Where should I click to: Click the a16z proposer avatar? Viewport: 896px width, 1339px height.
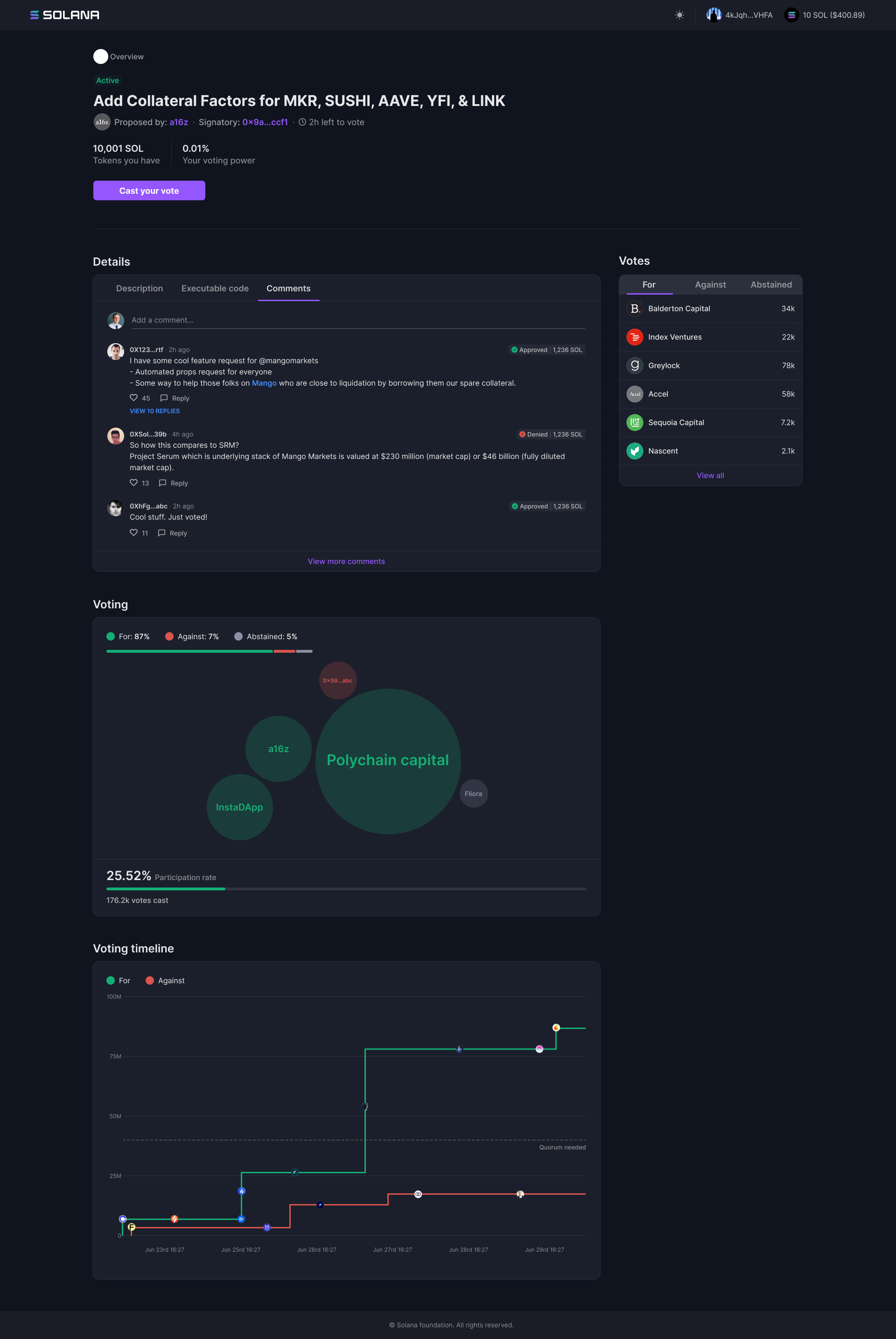(102, 122)
